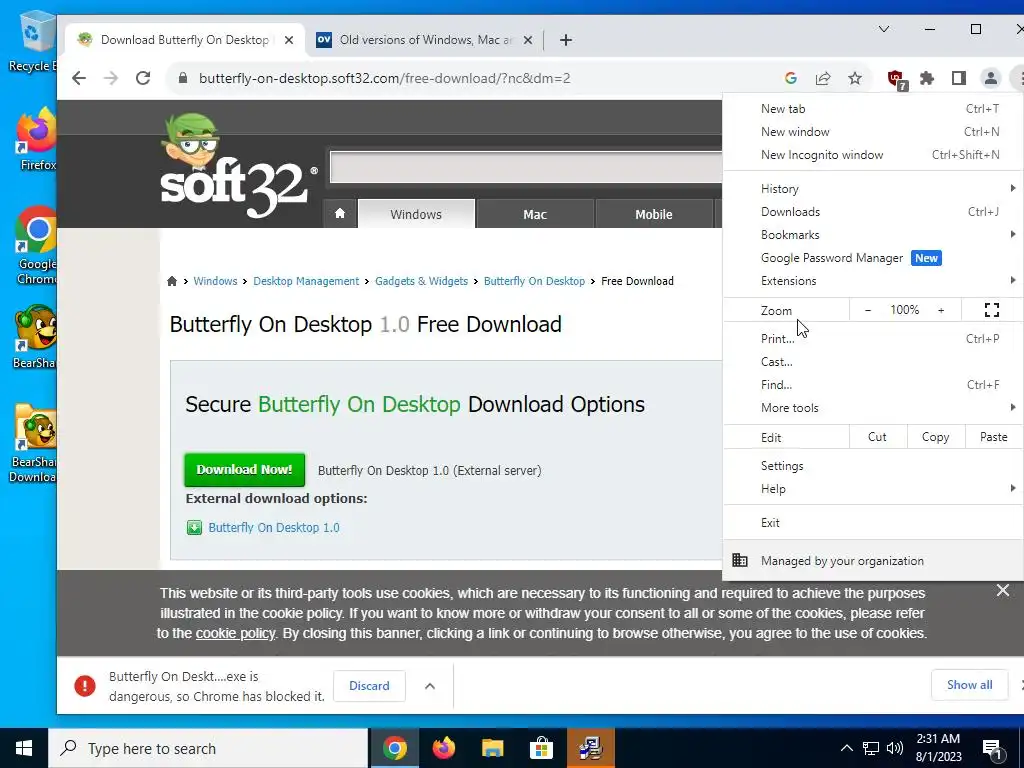The image size is (1024, 768).
Task: Click Chrome in the taskbar
Action: pyautogui.click(x=394, y=748)
